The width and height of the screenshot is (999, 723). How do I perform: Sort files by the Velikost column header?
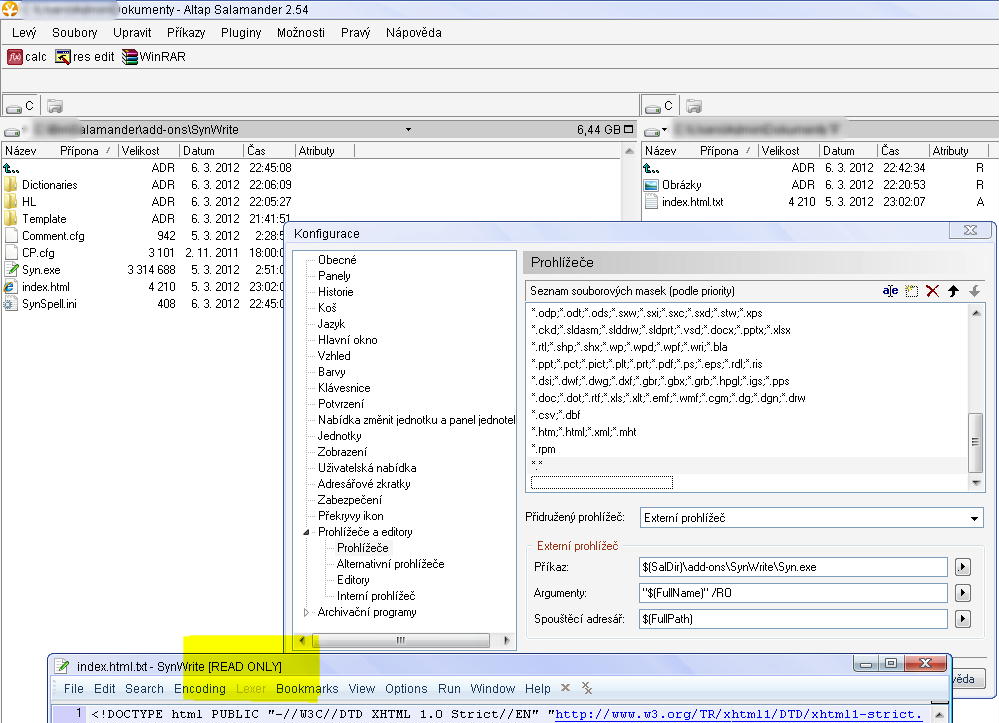pyautogui.click(x=140, y=151)
